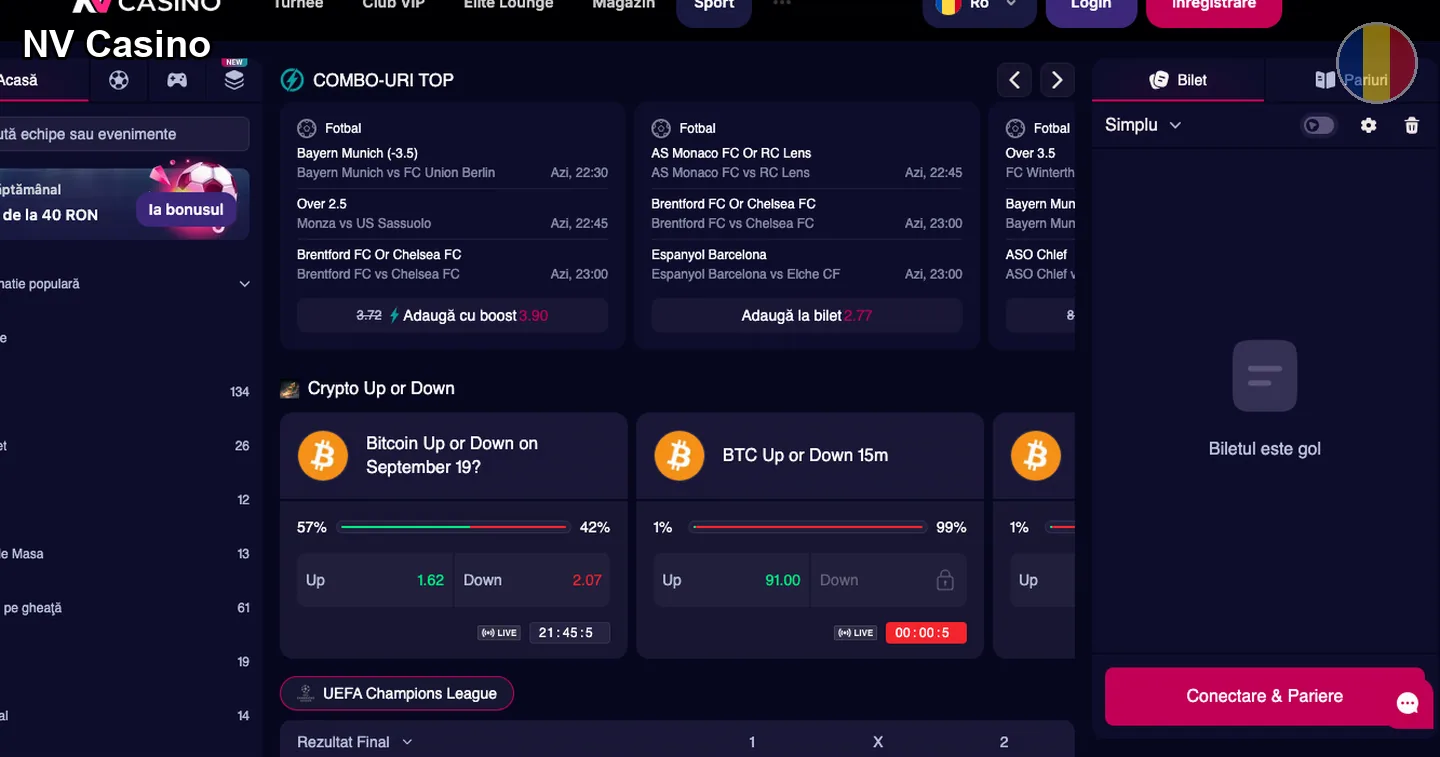1440x757 pixels.
Task: Expand the Rezultat Final market dropdown
Action: 355,742
